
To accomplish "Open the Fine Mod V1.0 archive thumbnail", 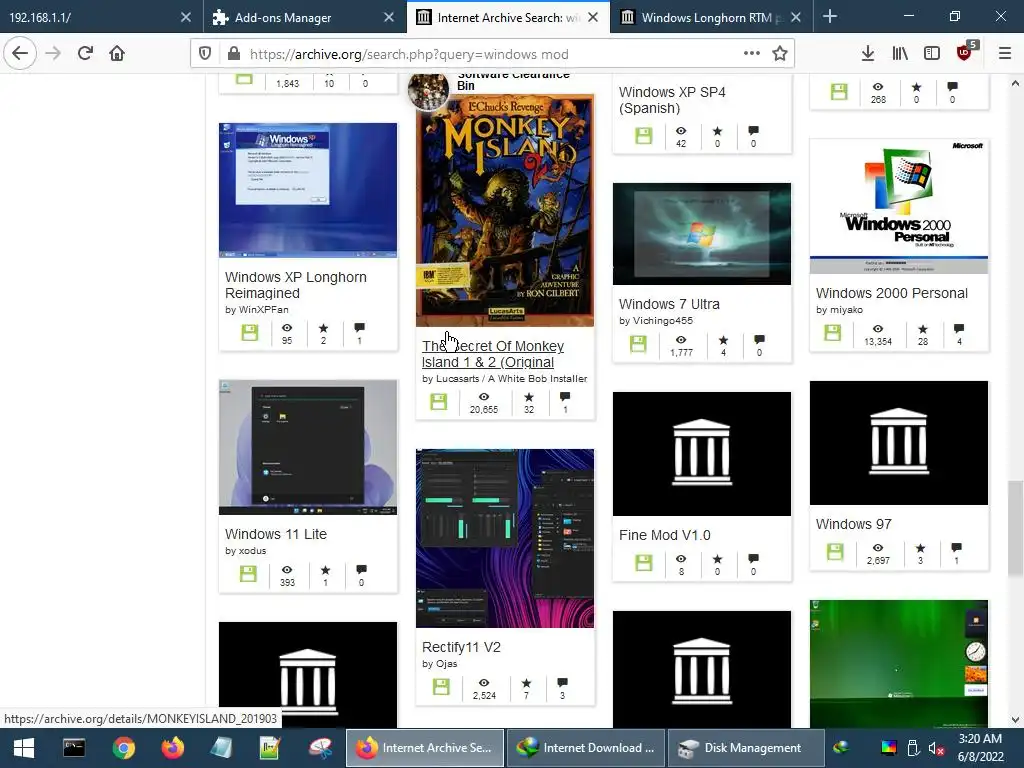I will [x=701, y=454].
